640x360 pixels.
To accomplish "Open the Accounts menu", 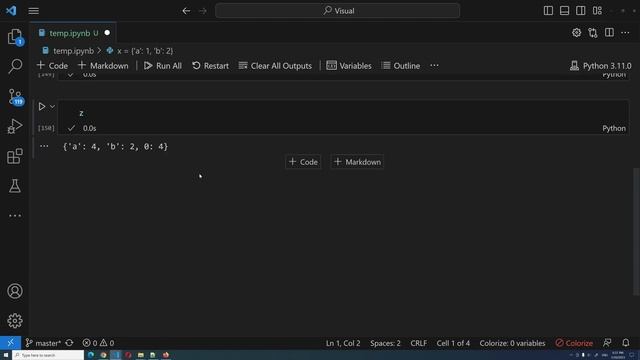I will pyautogui.click(x=15, y=291).
